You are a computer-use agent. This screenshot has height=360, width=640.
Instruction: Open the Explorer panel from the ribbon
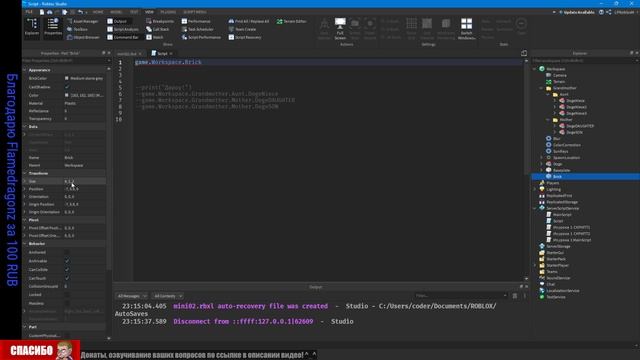pyautogui.click(x=32, y=27)
